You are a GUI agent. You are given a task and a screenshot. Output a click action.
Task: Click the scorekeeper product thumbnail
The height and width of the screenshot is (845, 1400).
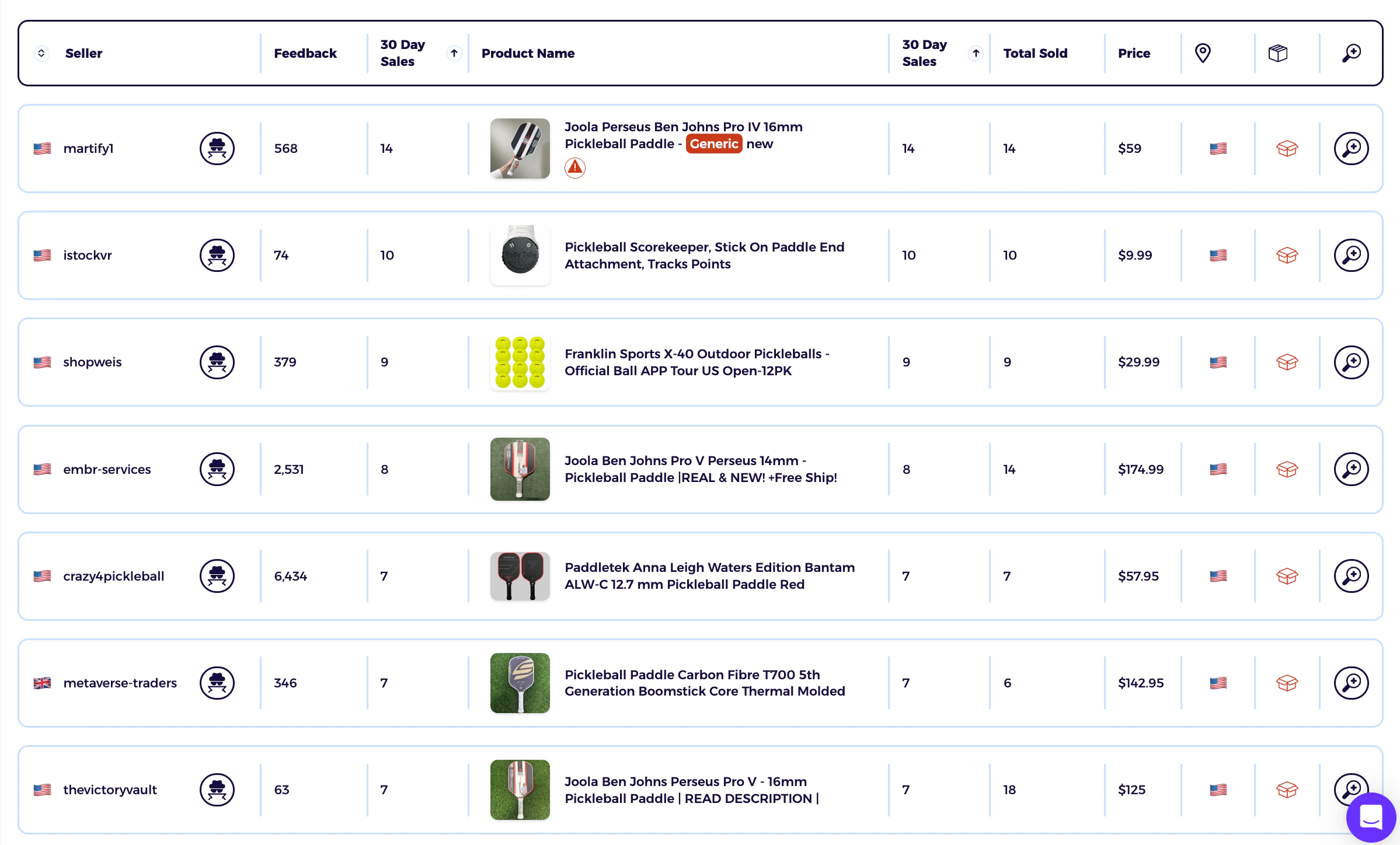point(520,255)
